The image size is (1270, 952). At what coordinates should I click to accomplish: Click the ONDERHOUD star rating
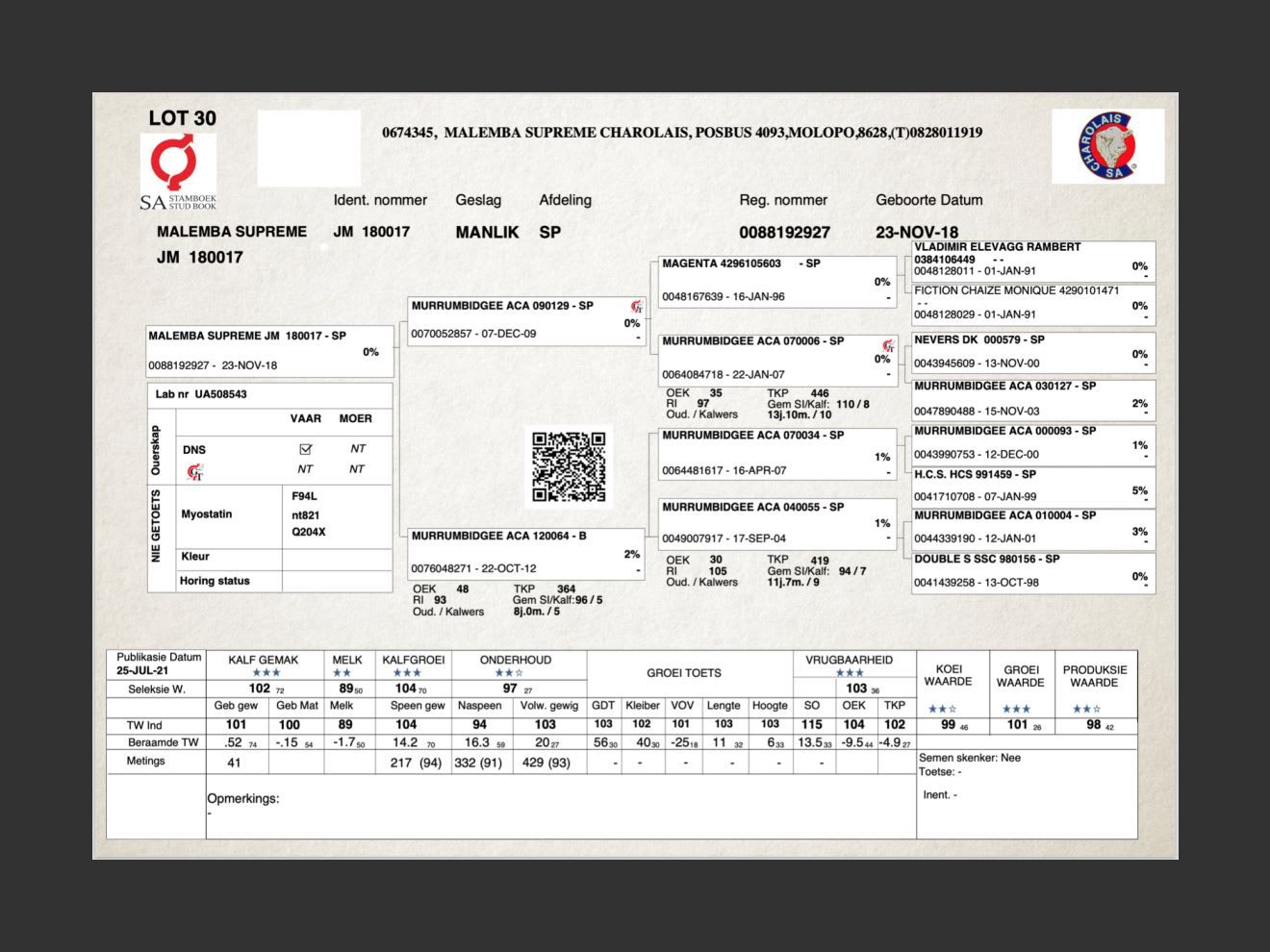509,673
